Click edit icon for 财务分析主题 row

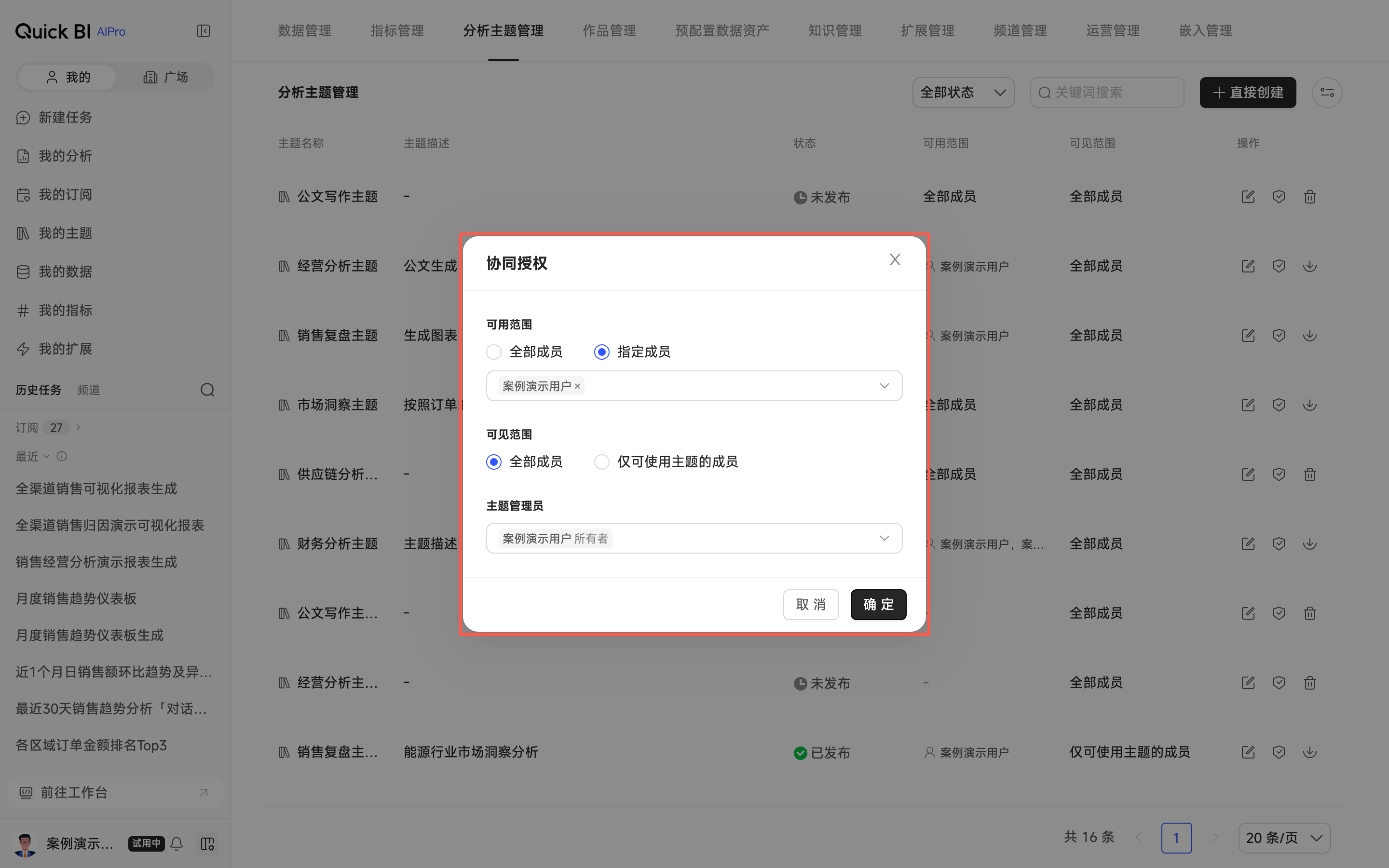click(1248, 544)
